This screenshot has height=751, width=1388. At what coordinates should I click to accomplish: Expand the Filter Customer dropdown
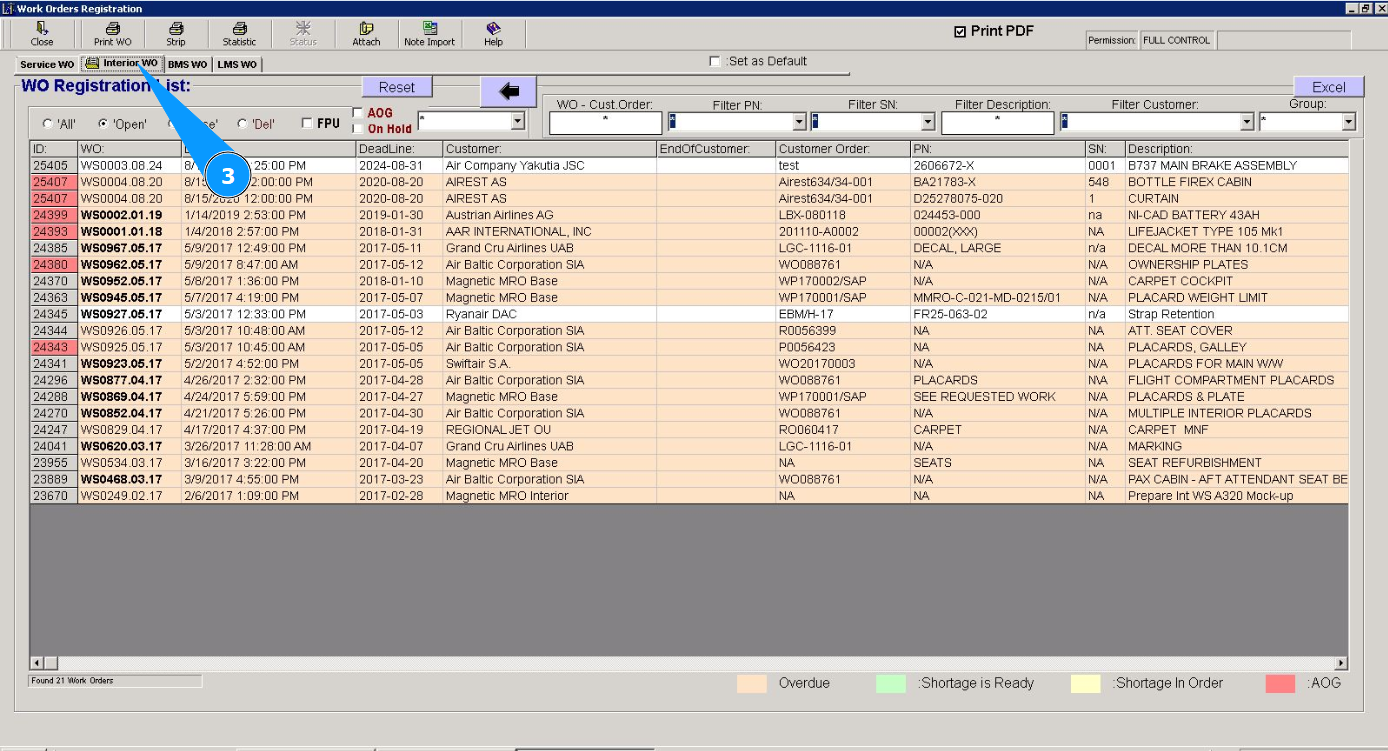1247,122
